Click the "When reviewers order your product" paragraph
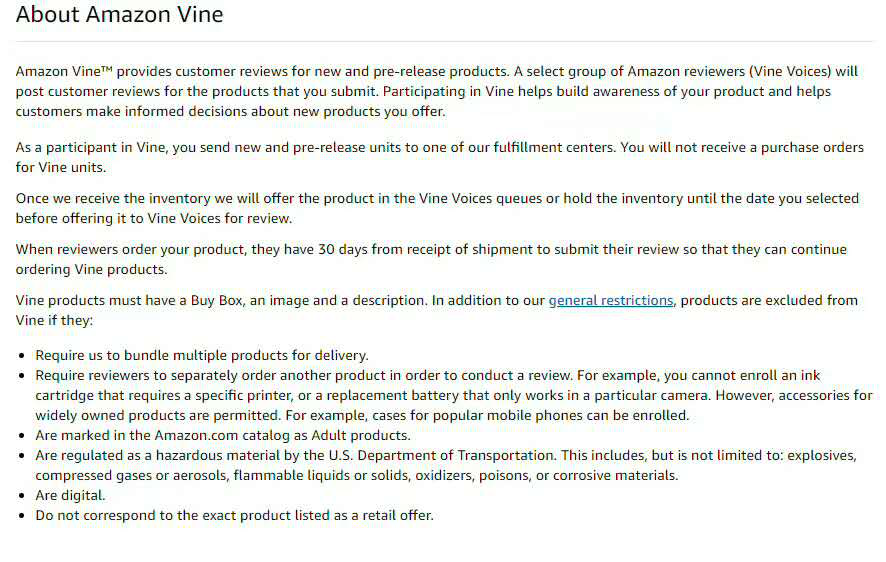The height and width of the screenshot is (562, 886). point(431,259)
